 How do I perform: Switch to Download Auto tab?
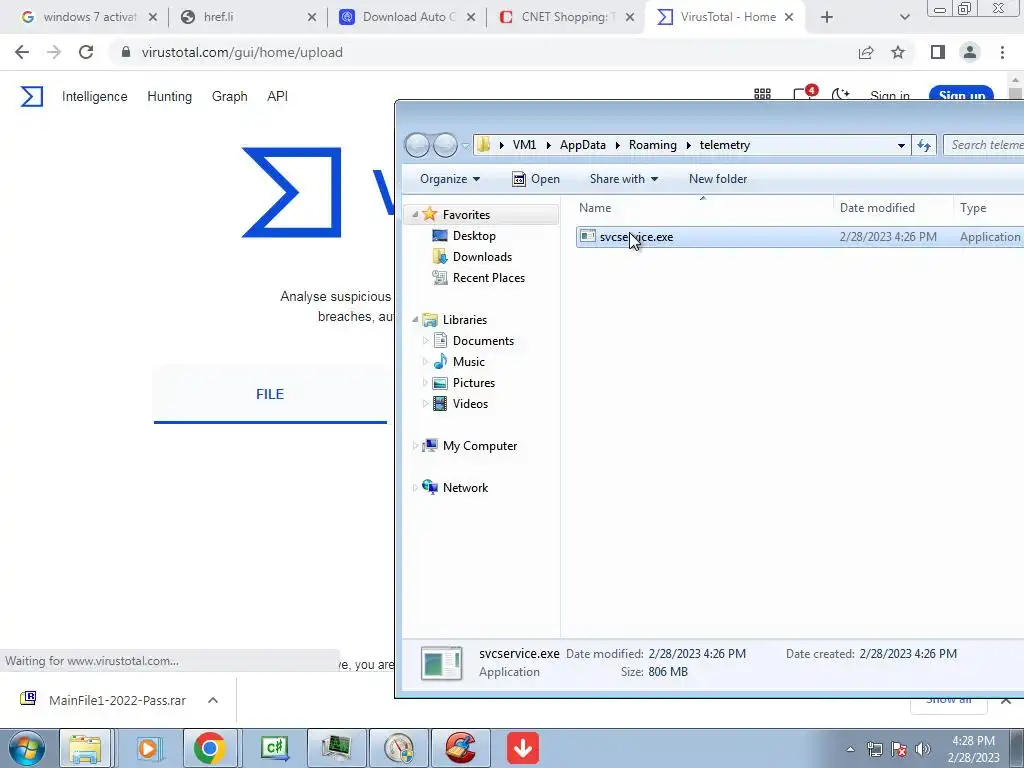coord(408,17)
